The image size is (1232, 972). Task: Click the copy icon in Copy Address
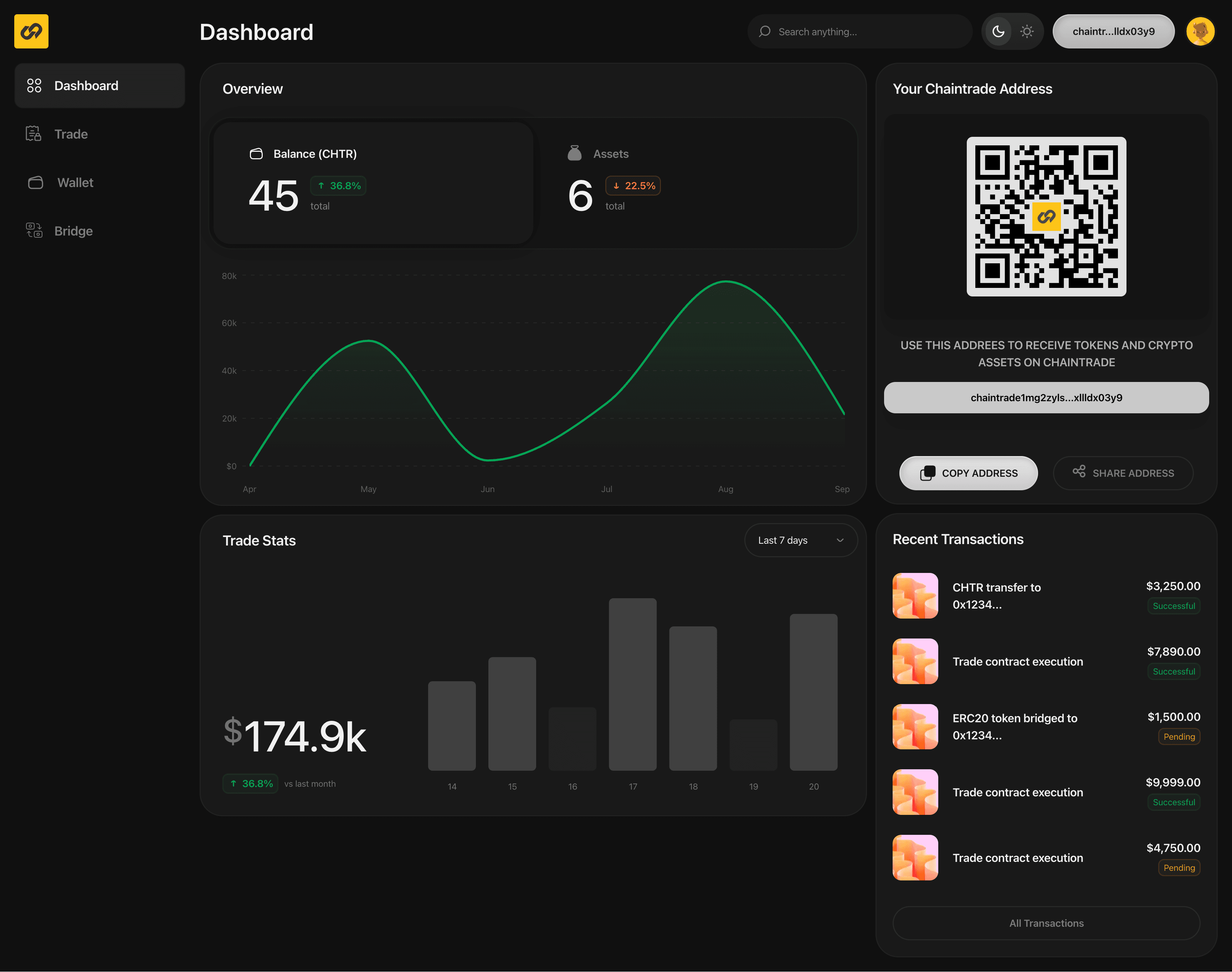(x=928, y=473)
